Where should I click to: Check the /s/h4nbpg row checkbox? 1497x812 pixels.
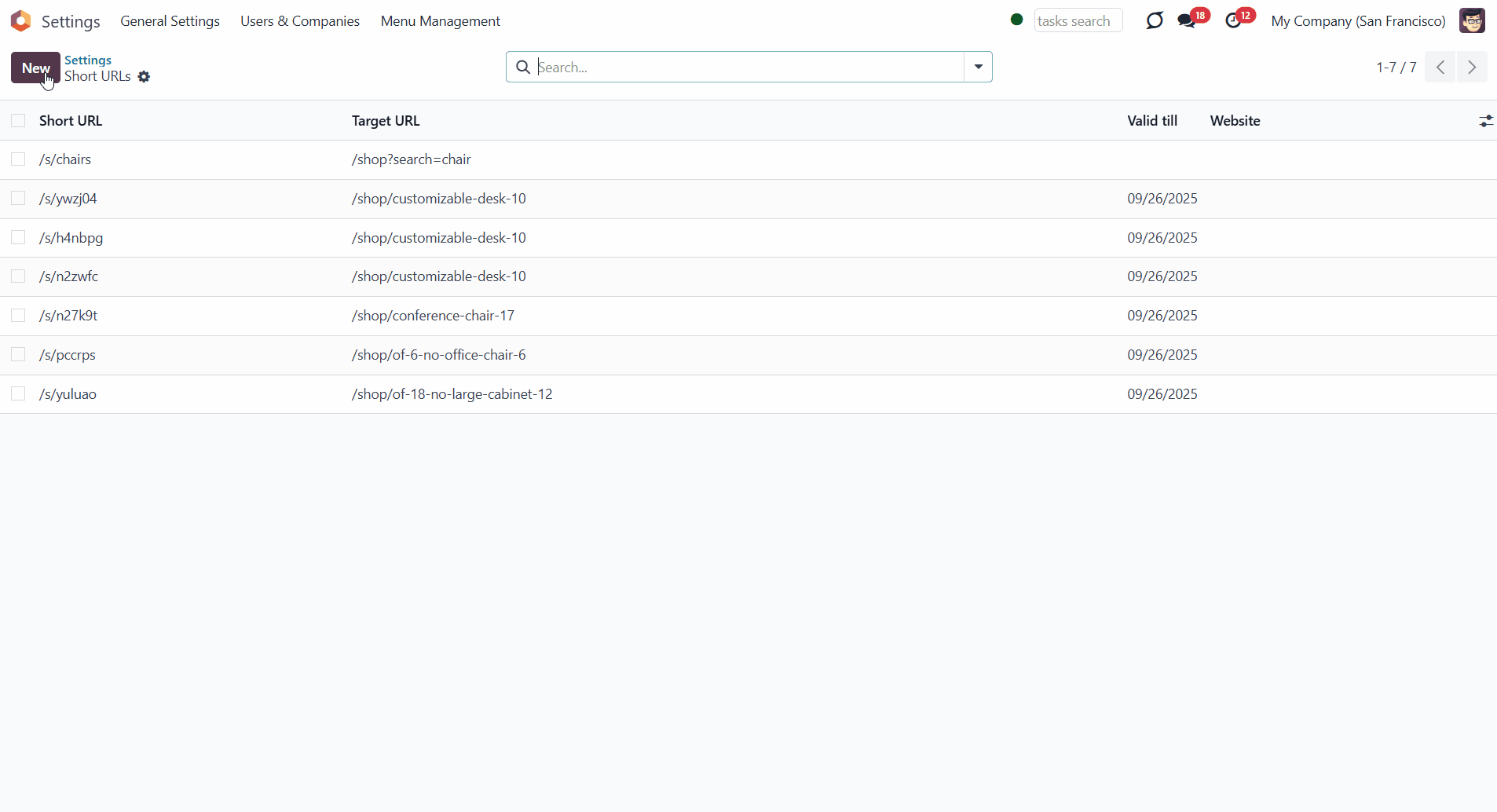coord(18,238)
